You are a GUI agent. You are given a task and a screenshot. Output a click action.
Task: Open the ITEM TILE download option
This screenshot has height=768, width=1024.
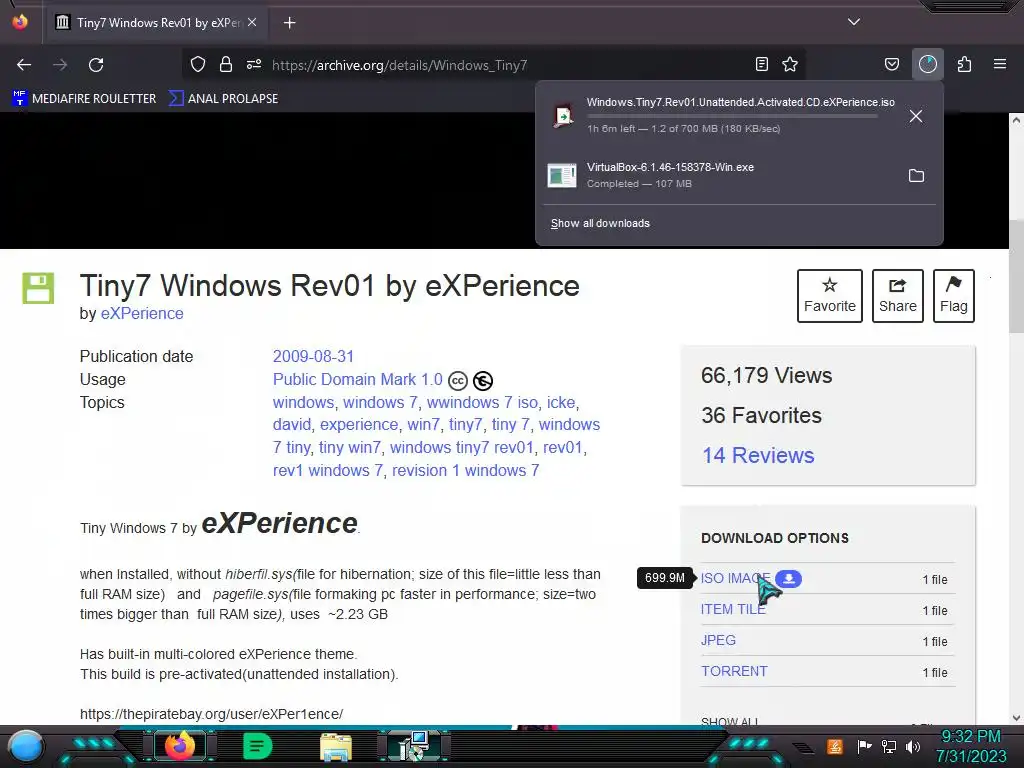point(733,609)
